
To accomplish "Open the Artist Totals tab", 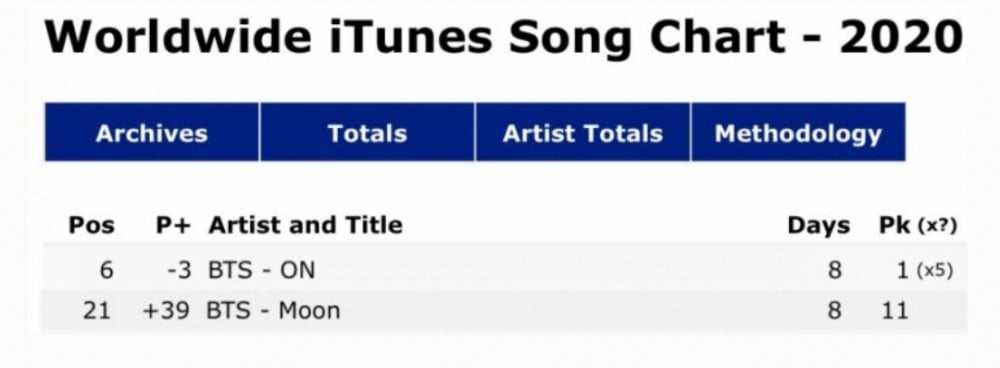I will pyautogui.click(x=582, y=133).
